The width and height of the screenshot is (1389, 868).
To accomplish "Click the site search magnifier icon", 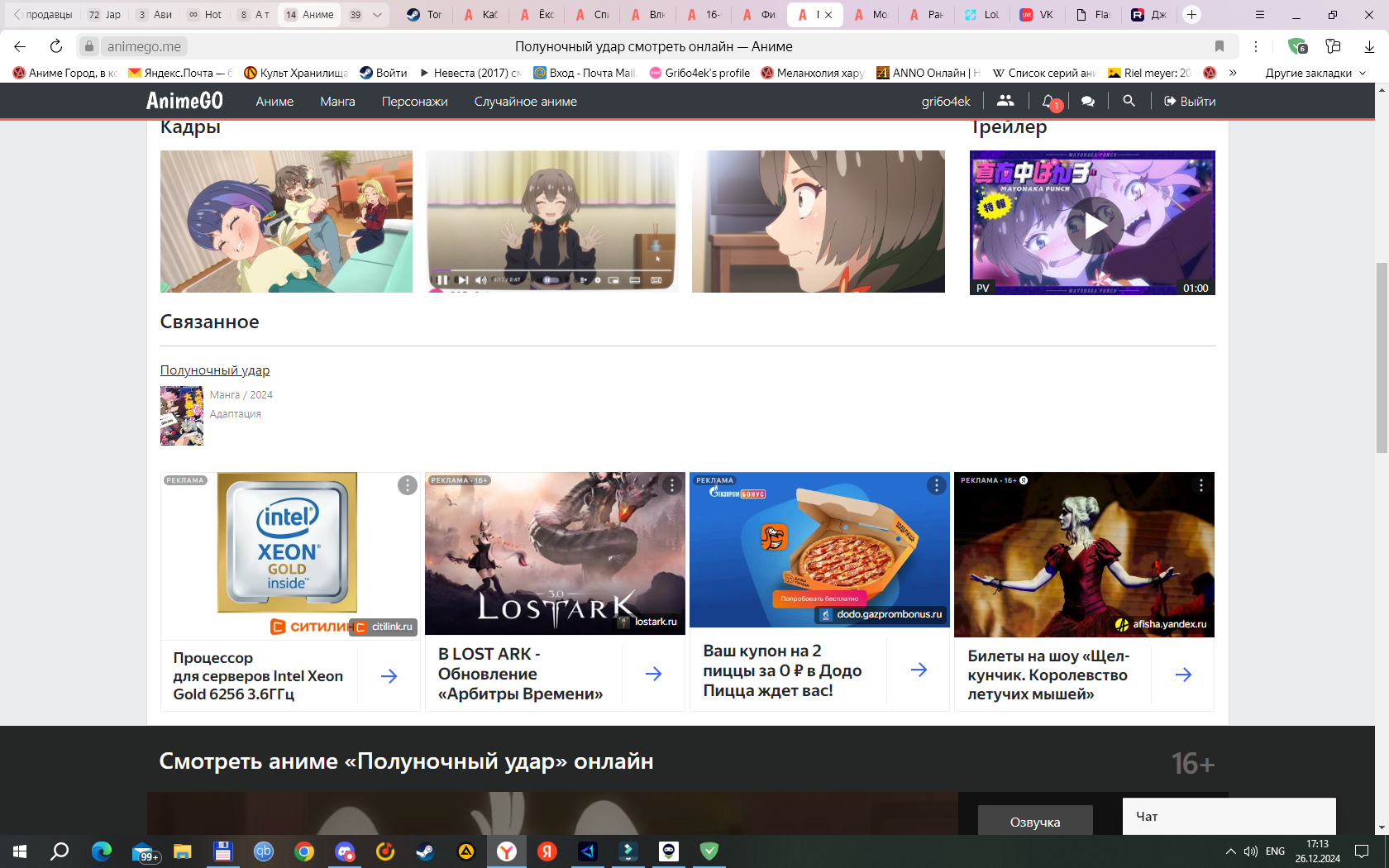I will tap(1129, 101).
